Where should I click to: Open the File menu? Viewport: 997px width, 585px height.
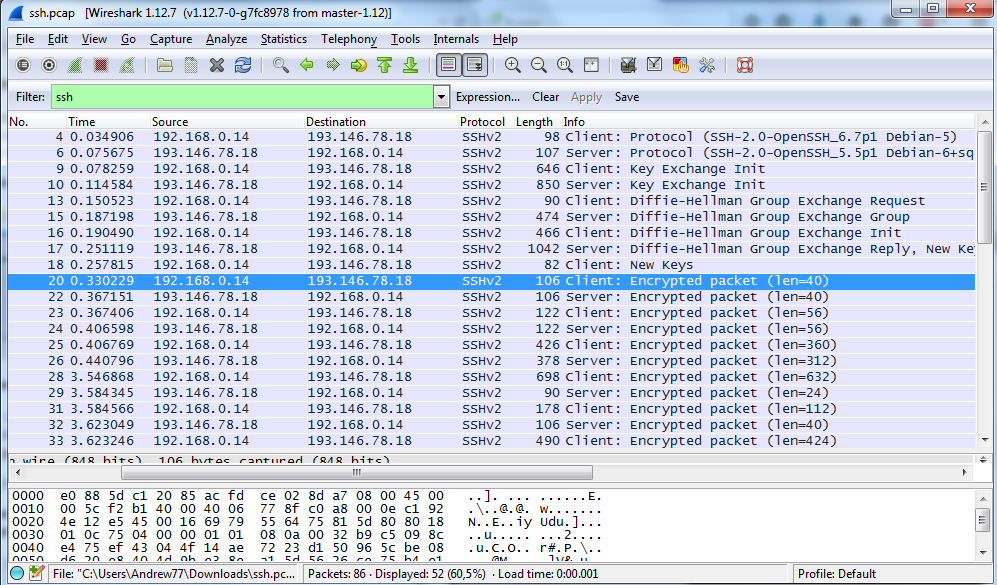click(25, 39)
